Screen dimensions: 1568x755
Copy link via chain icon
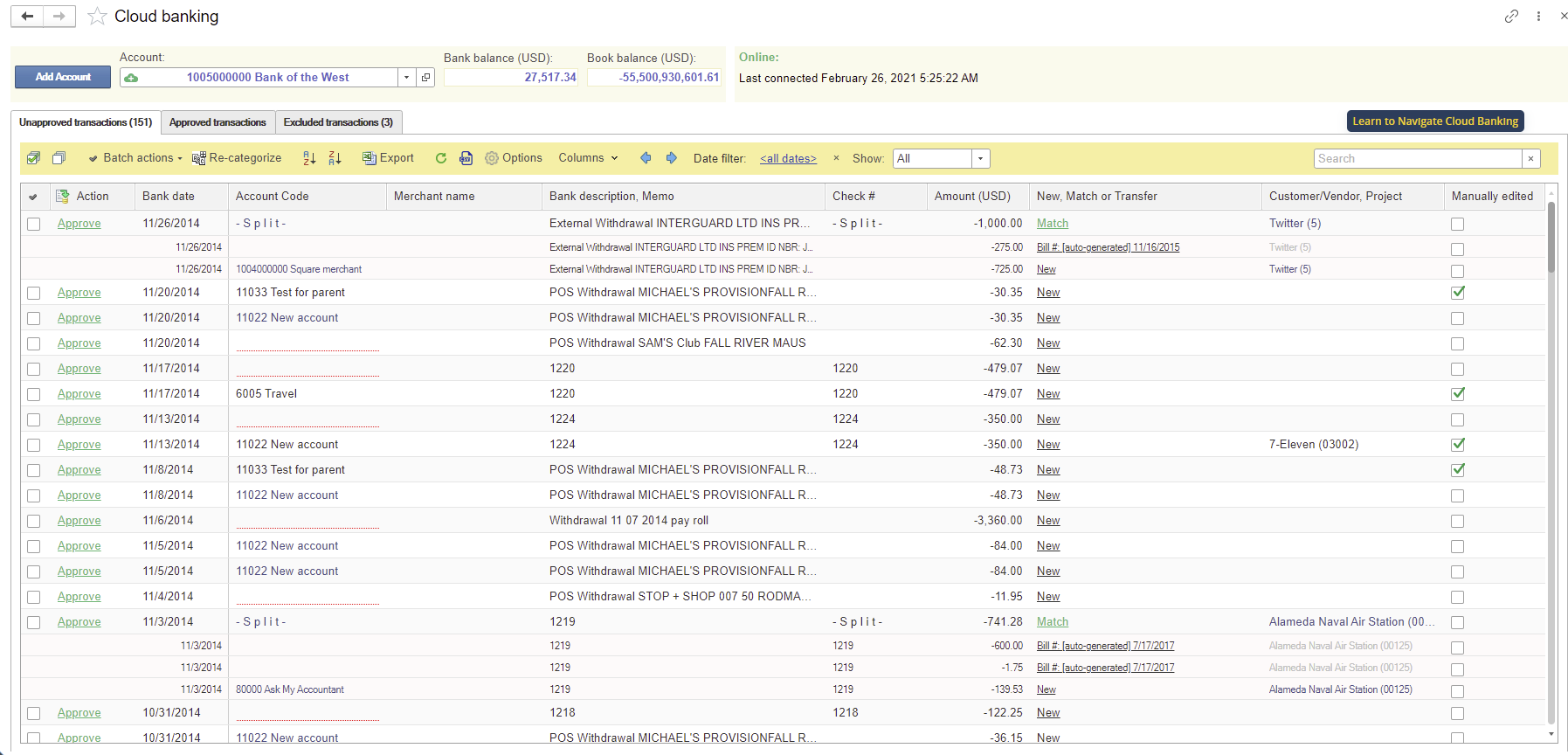1511,16
